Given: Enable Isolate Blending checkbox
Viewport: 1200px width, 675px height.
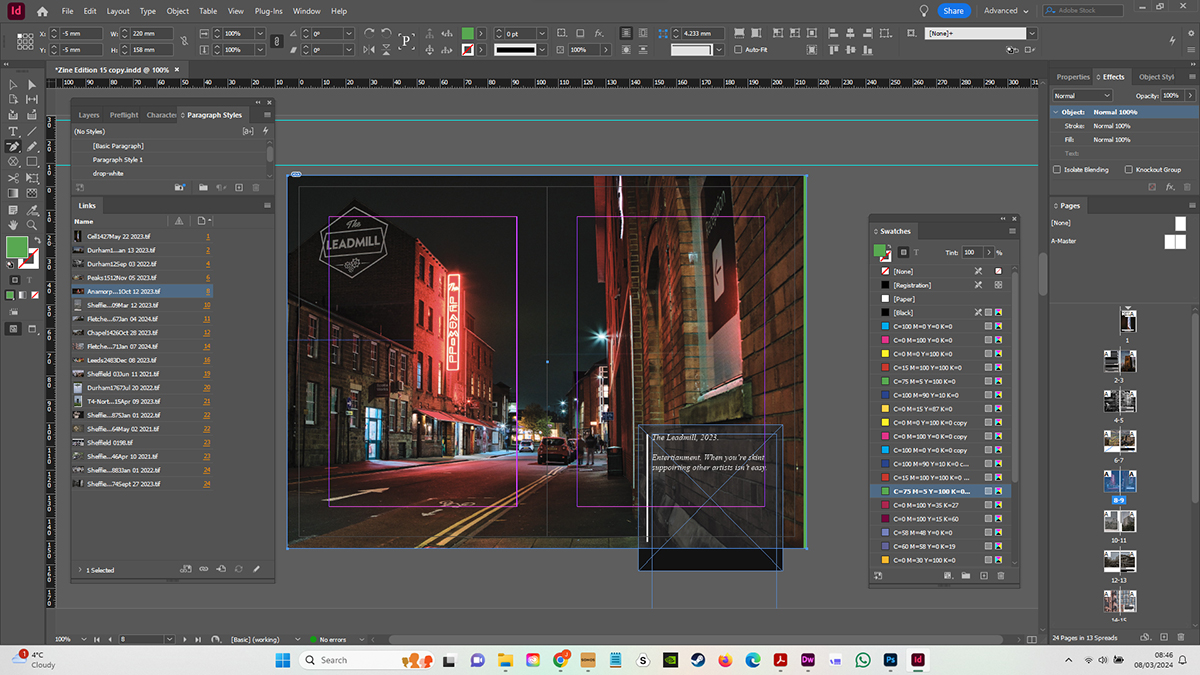Looking at the screenshot, I should [x=1057, y=170].
